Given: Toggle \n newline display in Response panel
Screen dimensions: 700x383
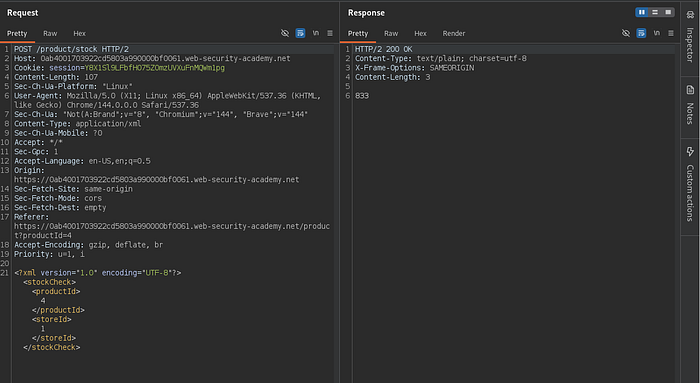Looking at the screenshot, I should (x=657, y=33).
